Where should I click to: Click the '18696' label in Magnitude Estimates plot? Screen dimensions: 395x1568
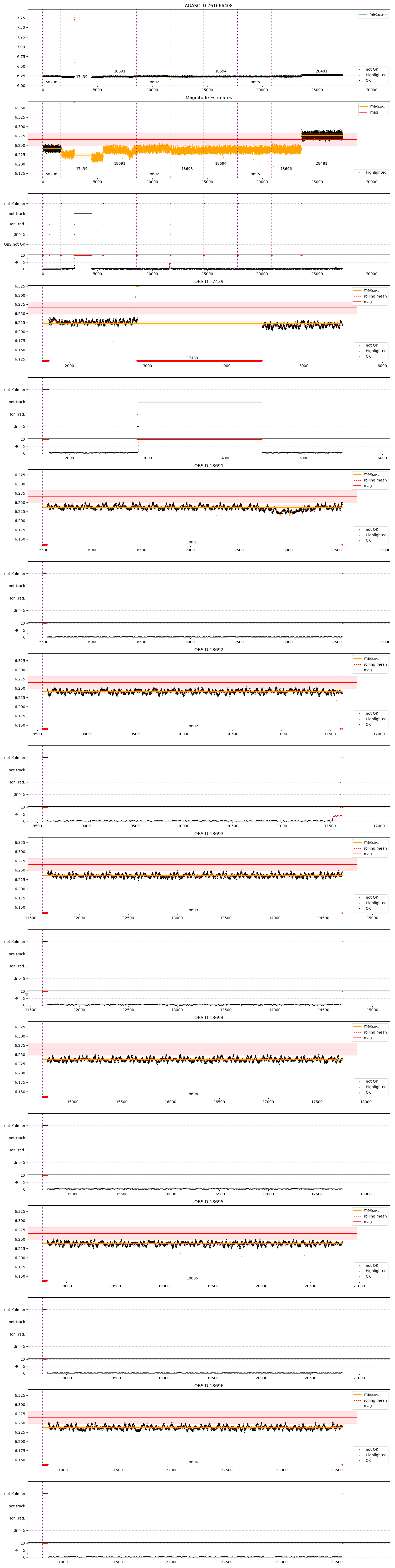point(286,169)
